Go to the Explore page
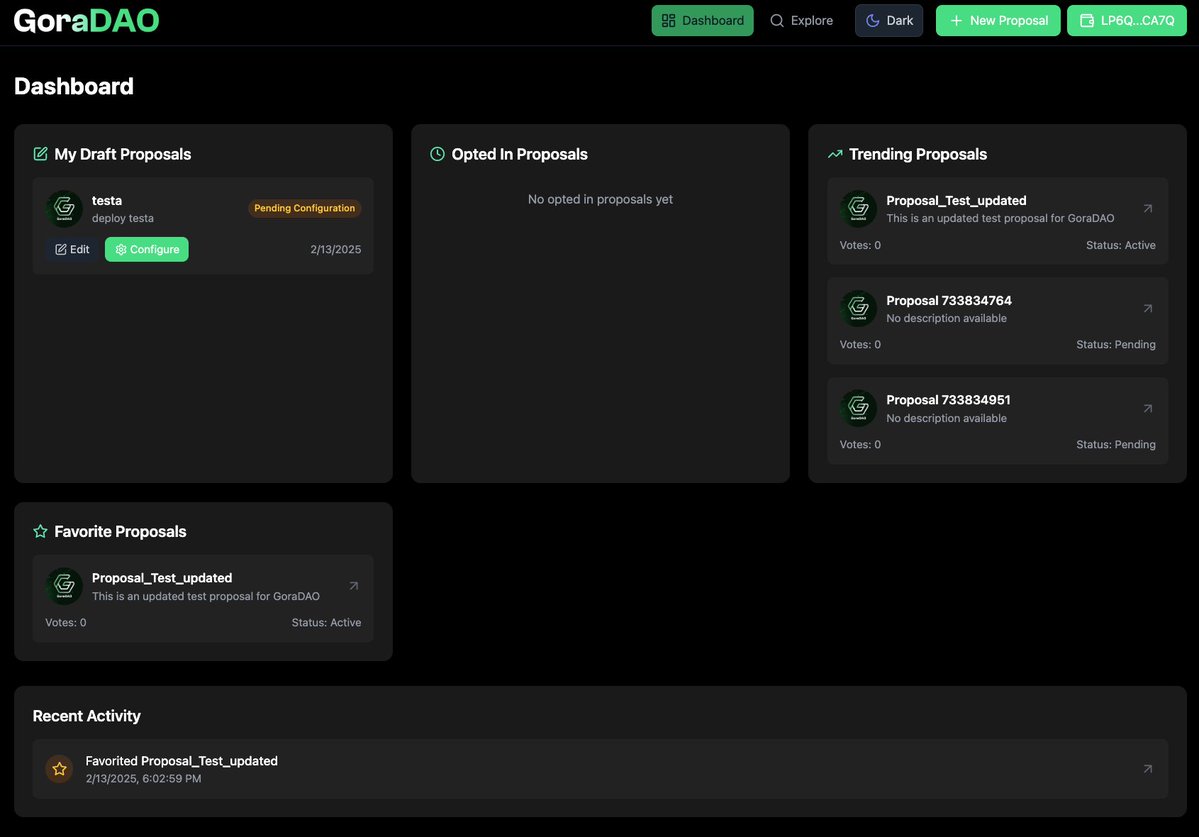Viewport: 1199px width, 837px height. (x=801, y=21)
